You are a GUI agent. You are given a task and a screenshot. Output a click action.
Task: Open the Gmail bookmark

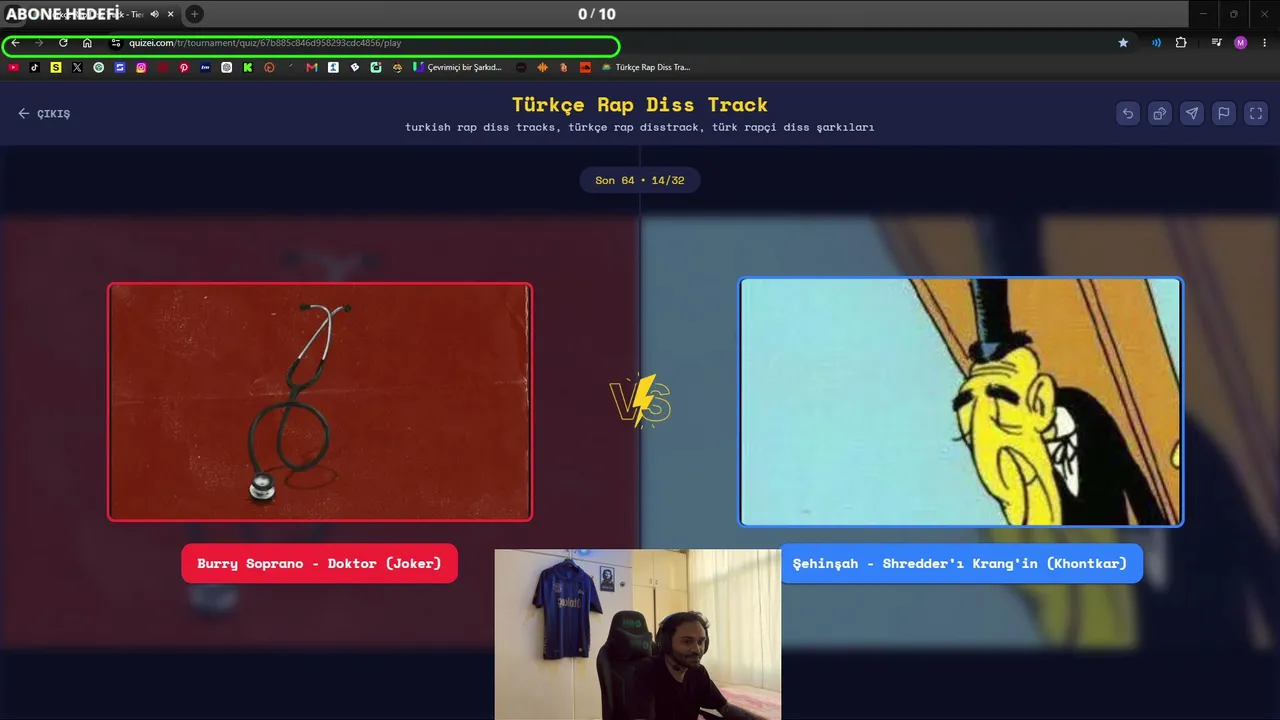(x=312, y=67)
